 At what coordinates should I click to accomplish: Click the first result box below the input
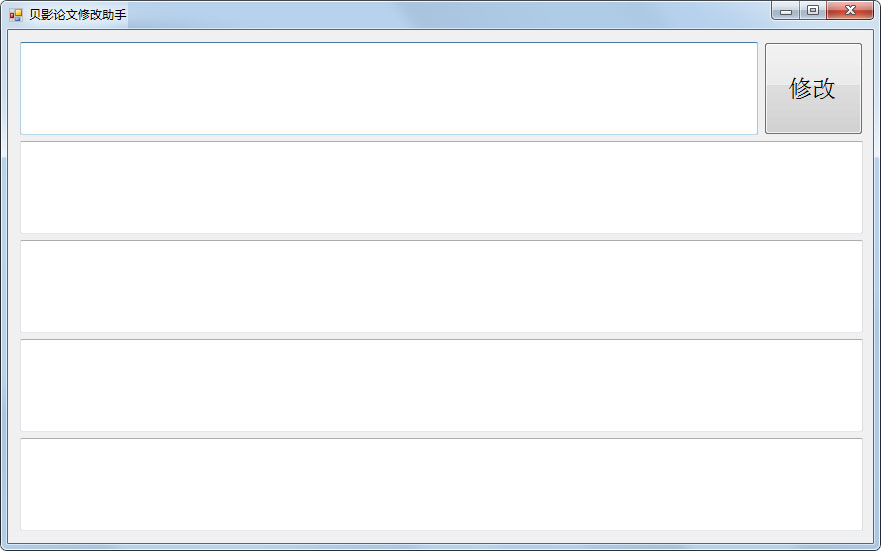[x=440, y=187]
